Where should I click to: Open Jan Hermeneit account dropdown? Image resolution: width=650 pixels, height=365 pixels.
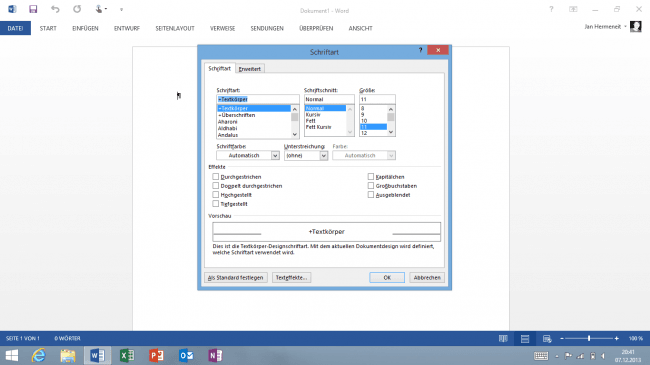pos(626,27)
